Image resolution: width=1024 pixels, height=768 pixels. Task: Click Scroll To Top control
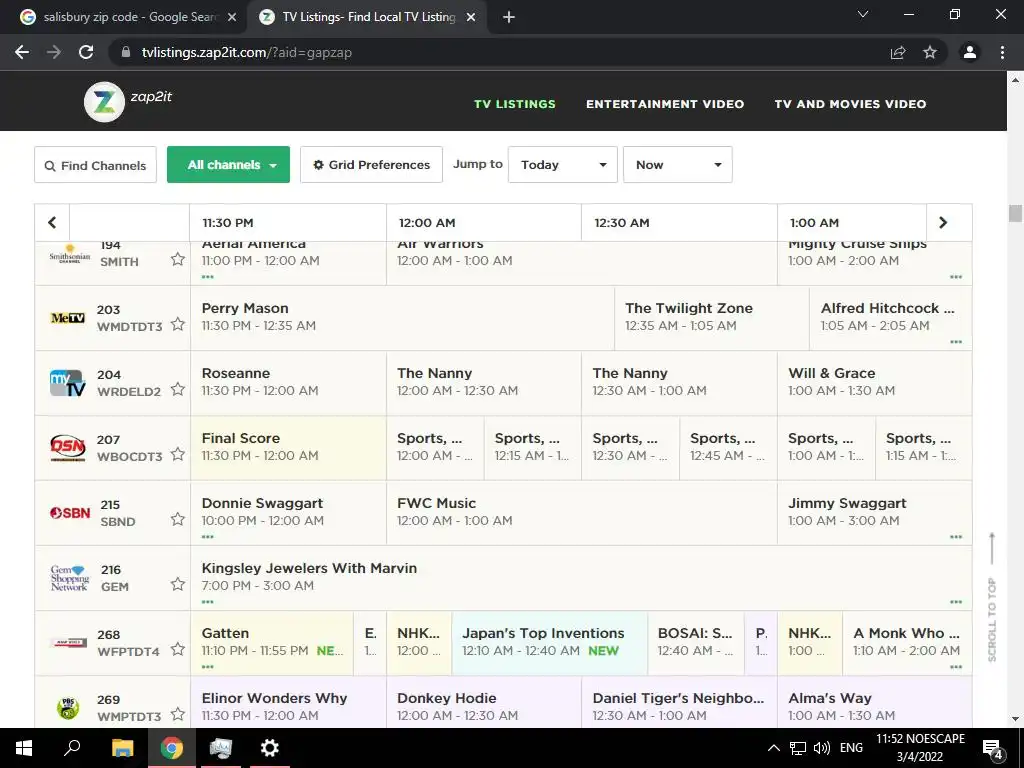coord(992,597)
